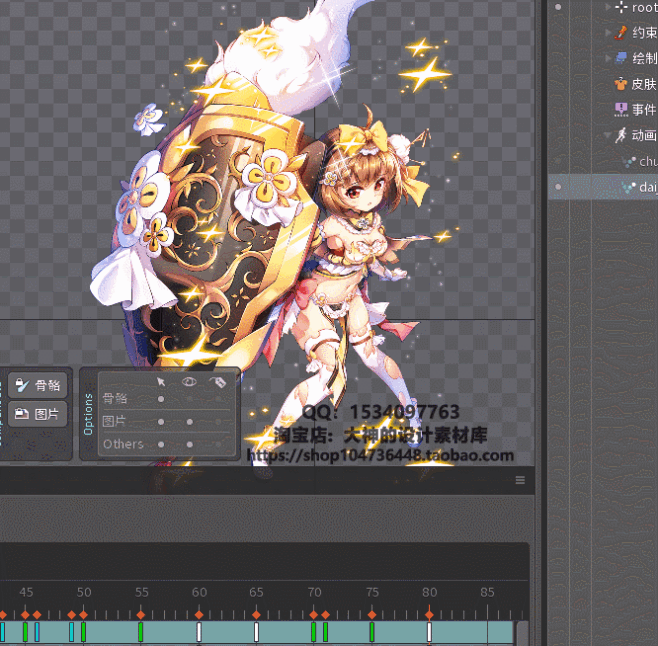Expand the root node in tree

(x=607, y=7)
